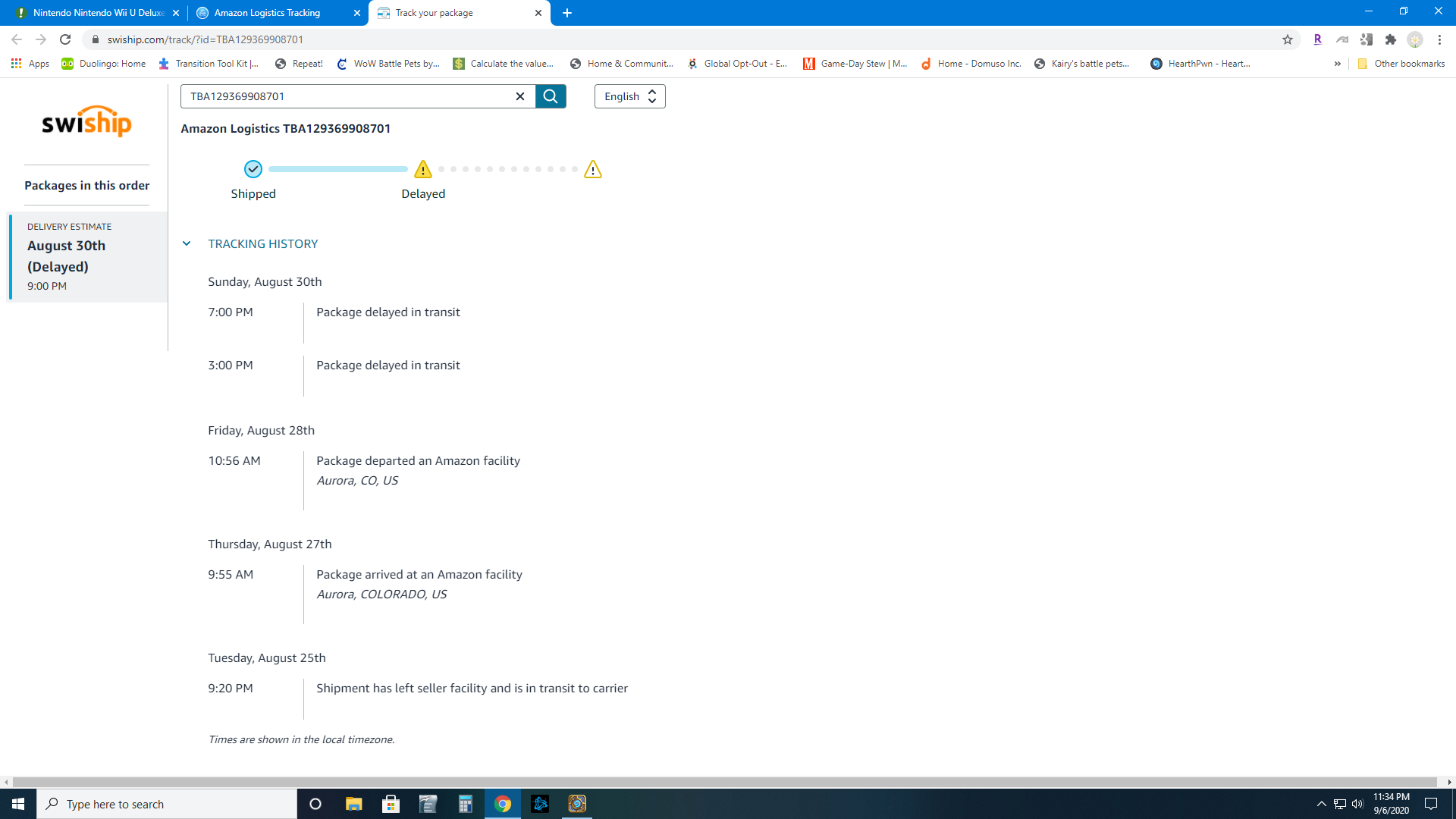Open the Other bookmarks folder
Image resolution: width=1456 pixels, height=819 pixels.
[x=1401, y=64]
